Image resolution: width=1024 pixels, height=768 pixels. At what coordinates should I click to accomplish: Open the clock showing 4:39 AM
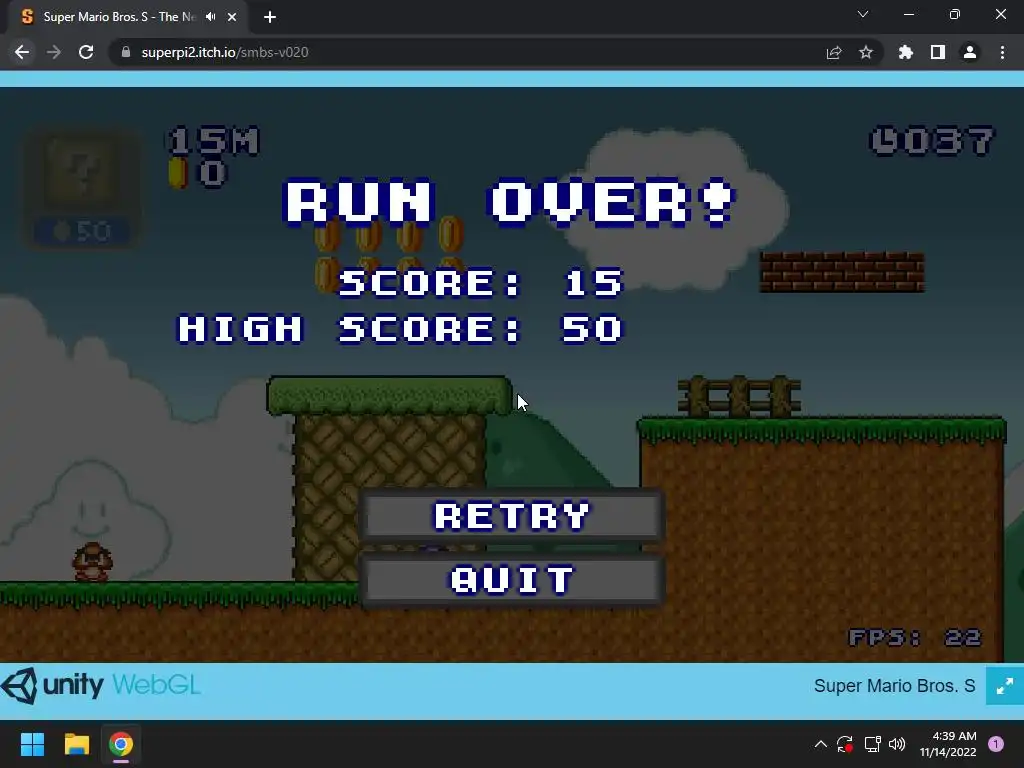pyautogui.click(x=948, y=744)
